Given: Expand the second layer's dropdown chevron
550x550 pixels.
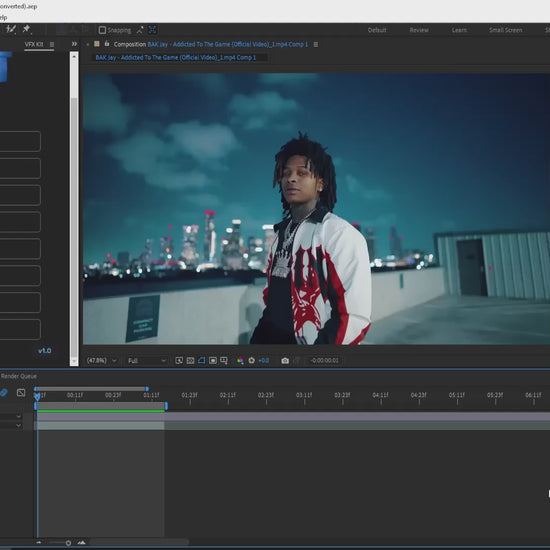Looking at the screenshot, I should pyautogui.click(x=19, y=425).
